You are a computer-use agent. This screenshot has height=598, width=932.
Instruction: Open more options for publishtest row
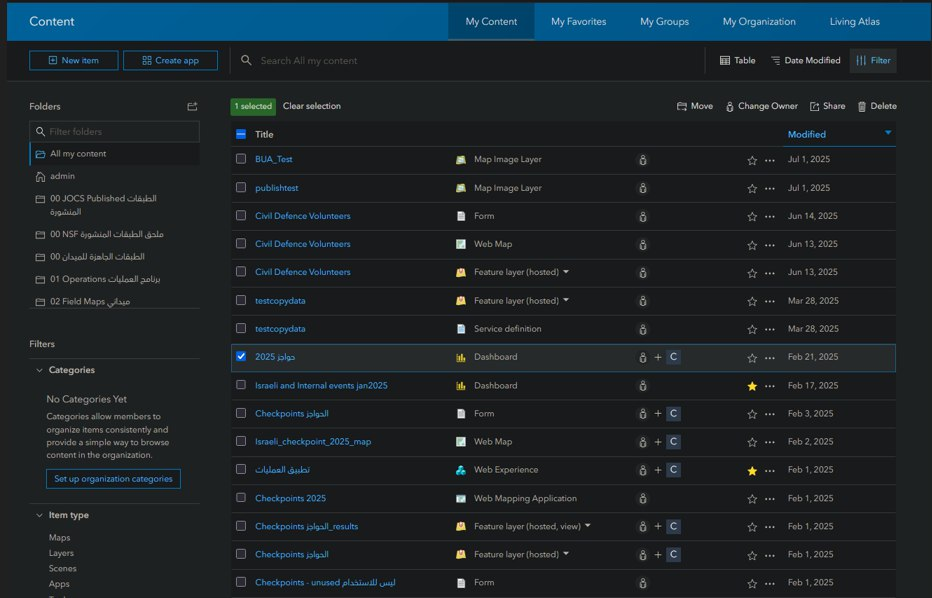769,188
